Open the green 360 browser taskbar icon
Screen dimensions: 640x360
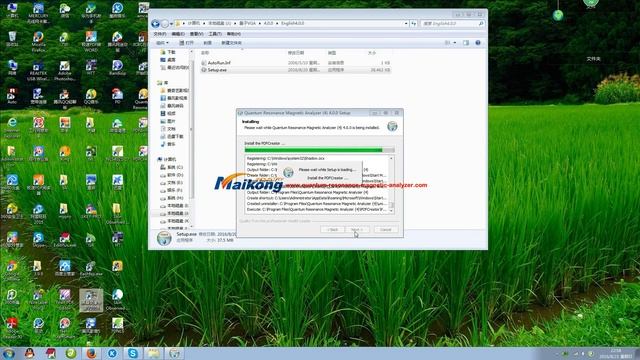point(71,353)
